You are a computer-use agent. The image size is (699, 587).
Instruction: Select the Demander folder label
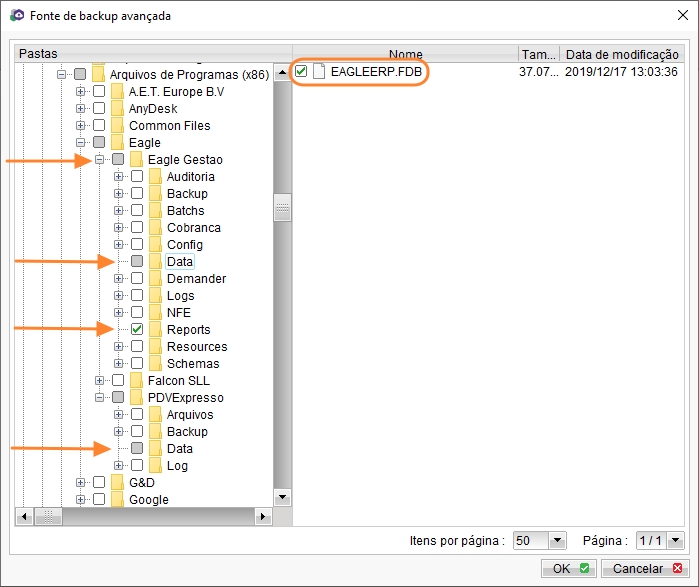click(196, 279)
